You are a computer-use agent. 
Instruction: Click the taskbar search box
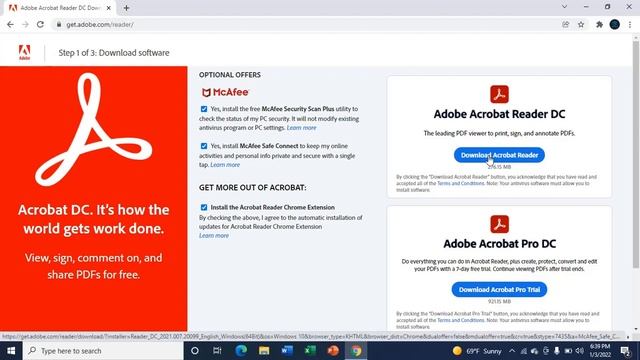[x=103, y=351]
